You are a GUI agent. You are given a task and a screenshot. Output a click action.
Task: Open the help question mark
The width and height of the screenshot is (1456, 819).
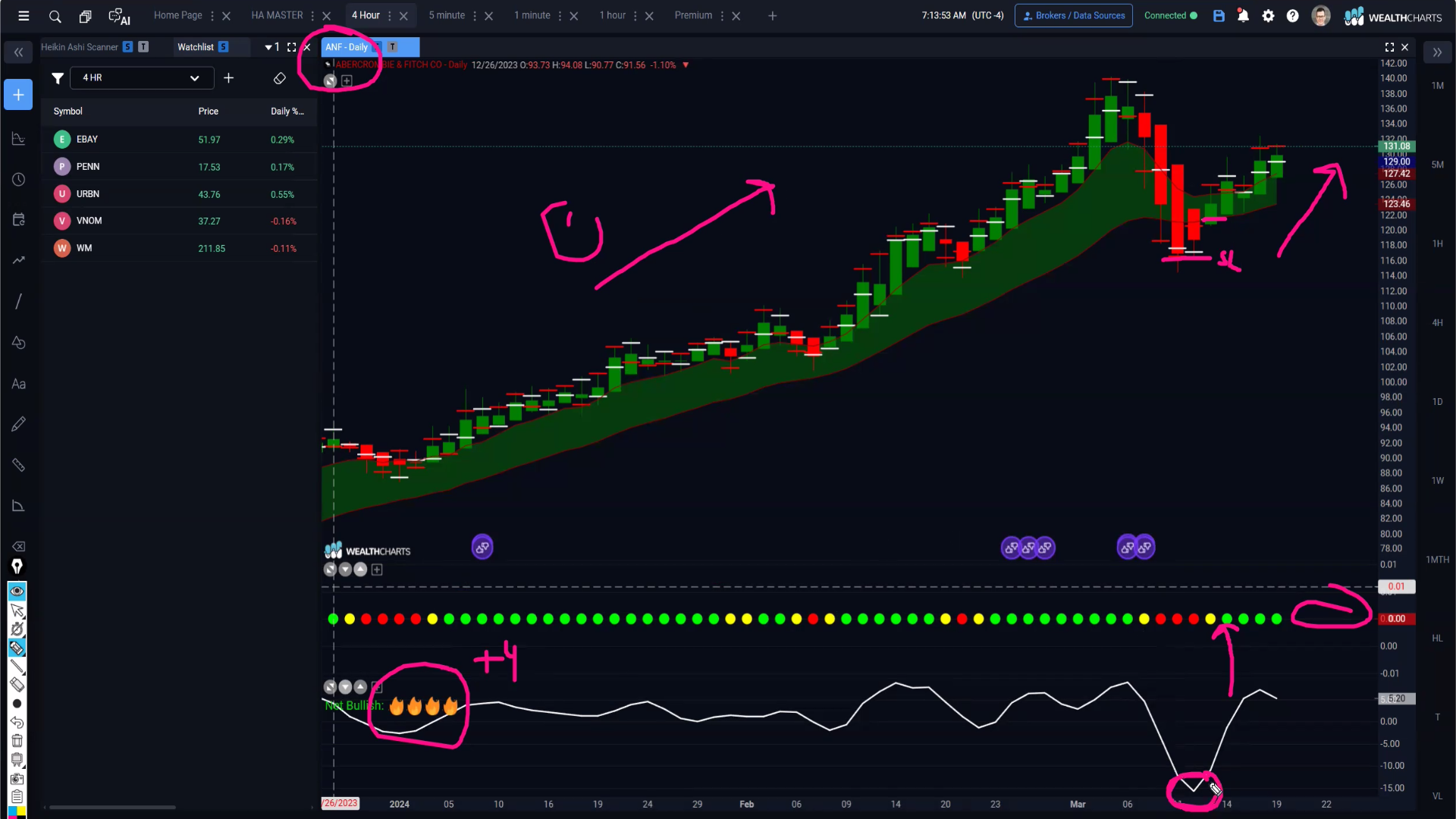[x=1292, y=16]
